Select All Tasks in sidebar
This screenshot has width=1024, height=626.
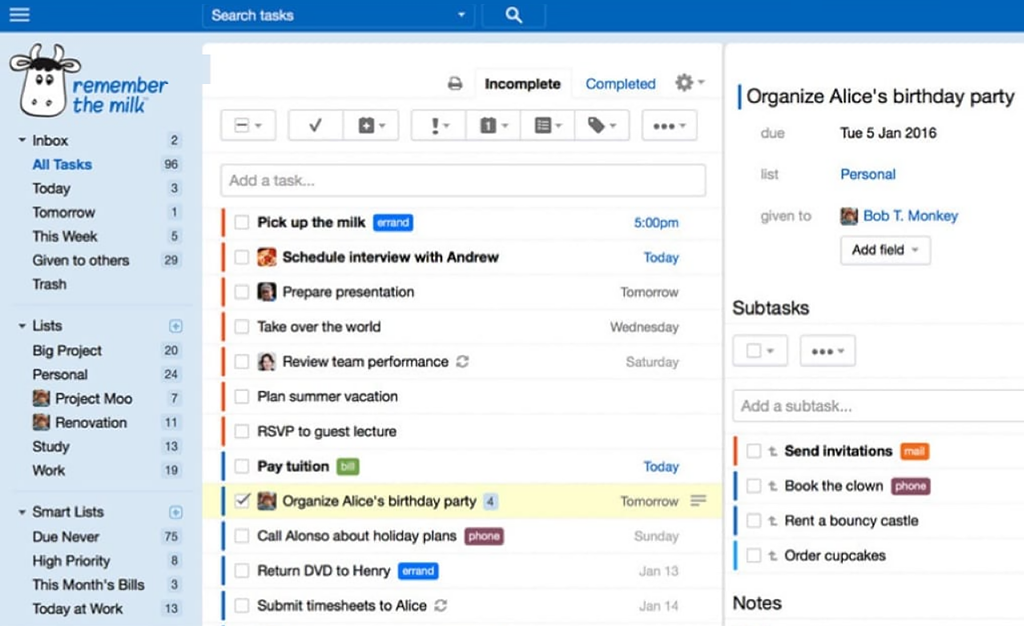tap(62, 164)
